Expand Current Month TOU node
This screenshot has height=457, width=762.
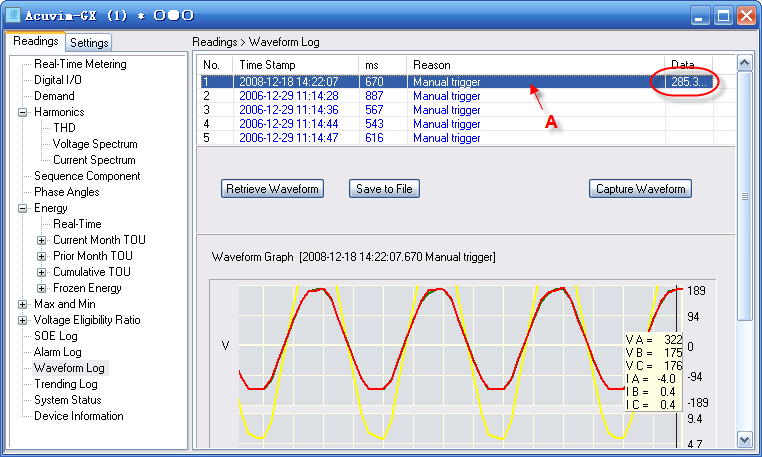point(41,241)
